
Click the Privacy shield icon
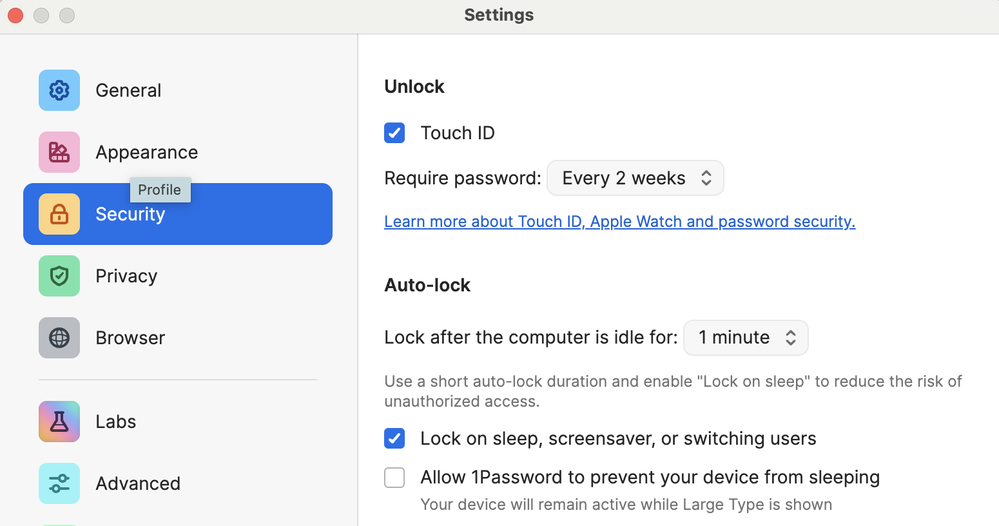pyautogui.click(x=59, y=276)
